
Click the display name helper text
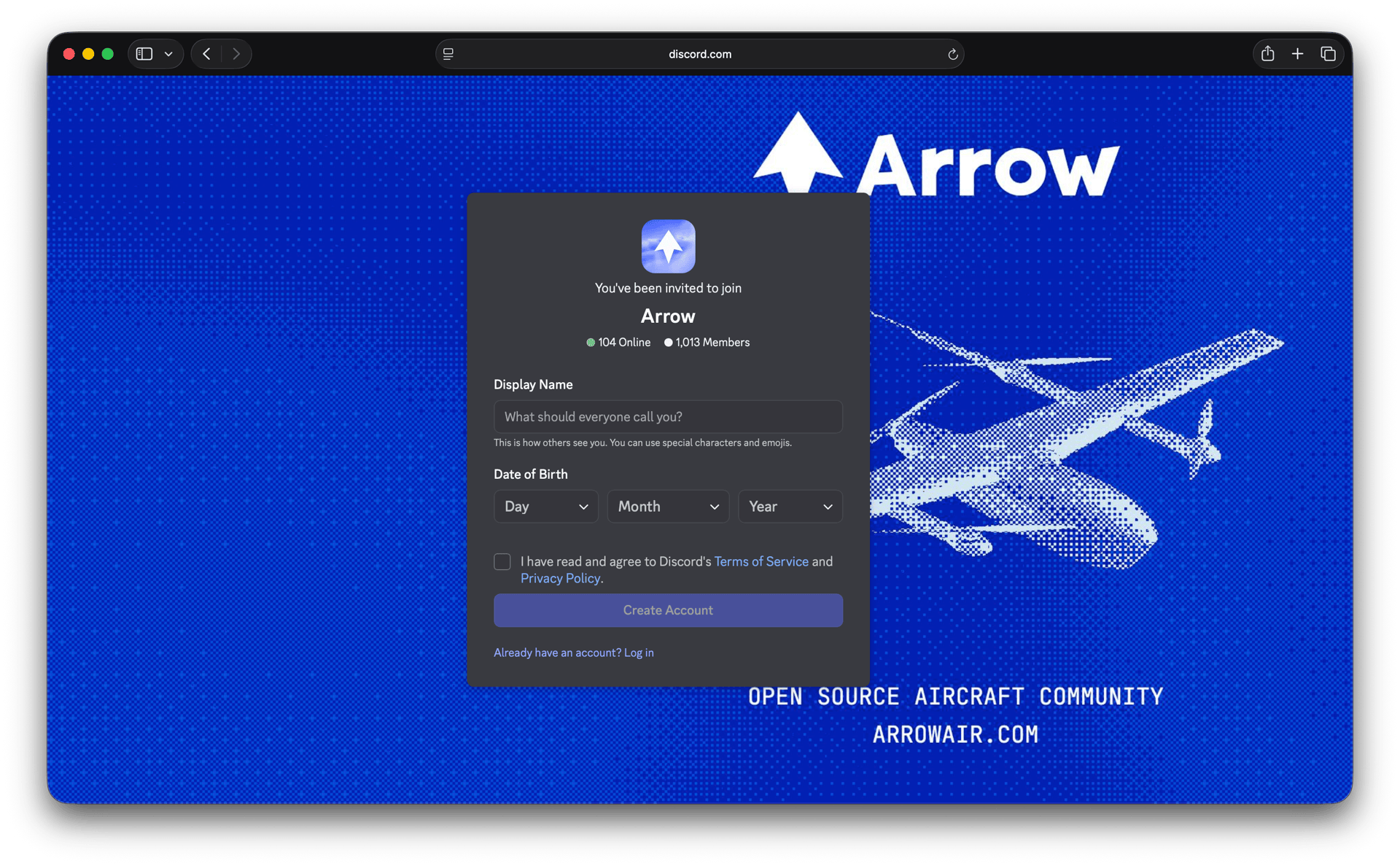pyautogui.click(x=642, y=442)
